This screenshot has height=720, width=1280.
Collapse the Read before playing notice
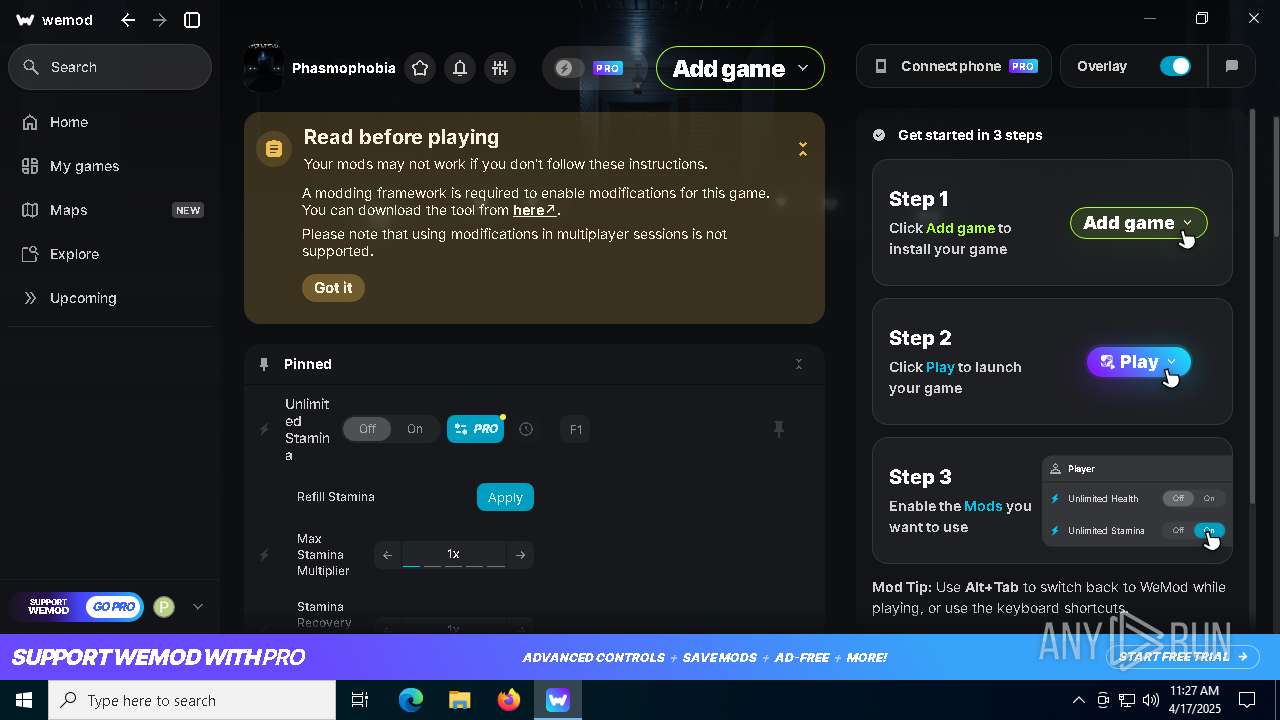point(802,149)
